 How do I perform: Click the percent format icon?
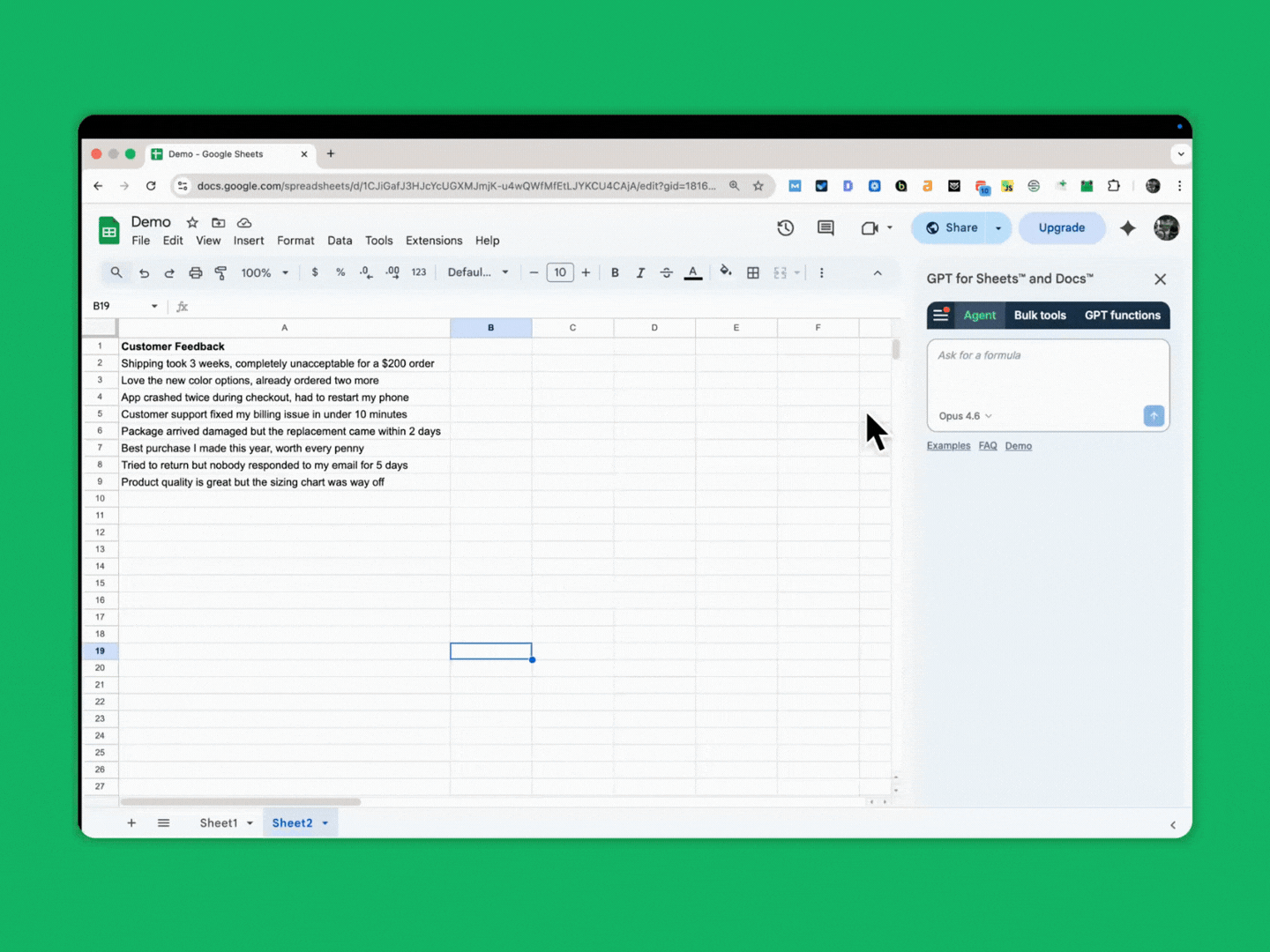(340, 272)
